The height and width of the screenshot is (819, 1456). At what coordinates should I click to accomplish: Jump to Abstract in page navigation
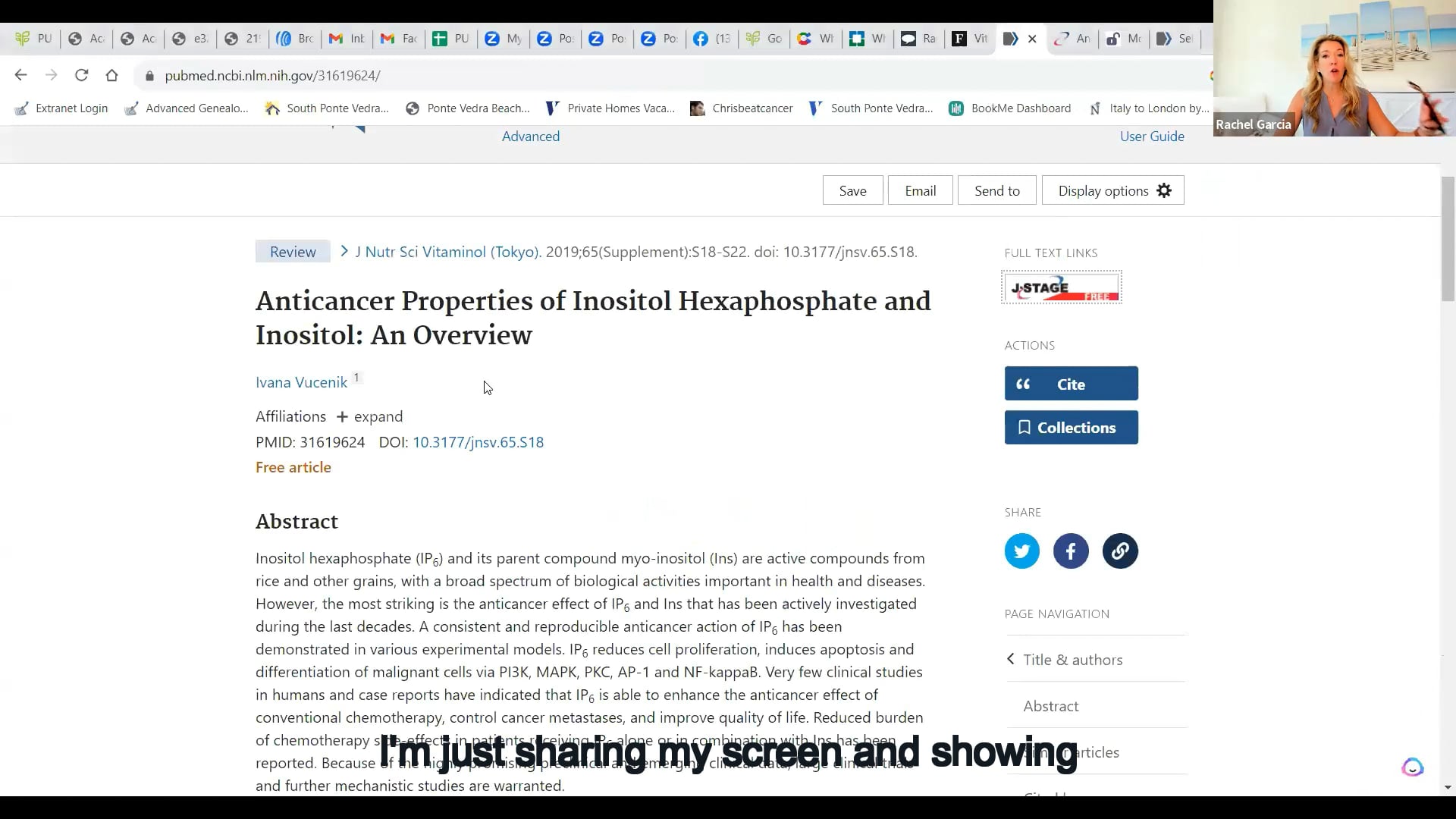coord(1050,706)
